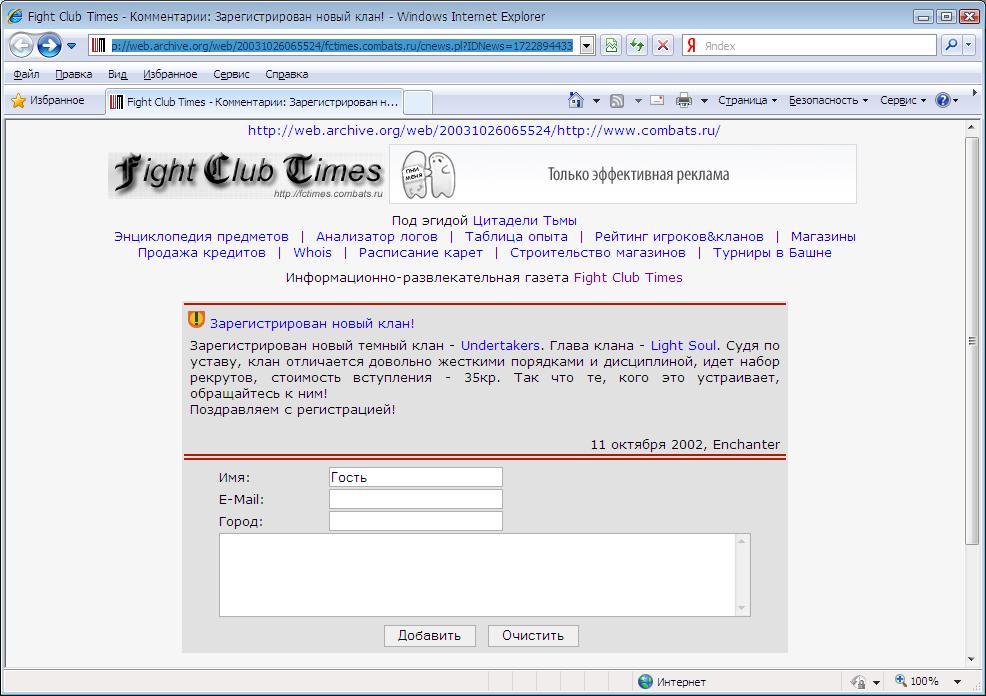This screenshot has height=696, width=986.
Task: Click the page vertical scrollbar
Action: [x=972, y=340]
